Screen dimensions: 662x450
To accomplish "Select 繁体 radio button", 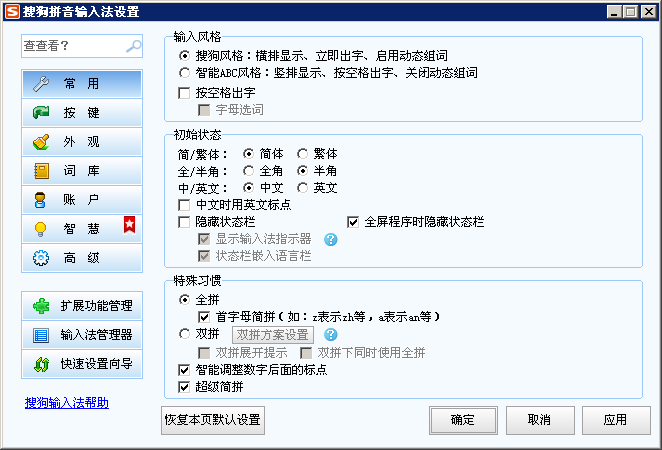I will 303,154.
